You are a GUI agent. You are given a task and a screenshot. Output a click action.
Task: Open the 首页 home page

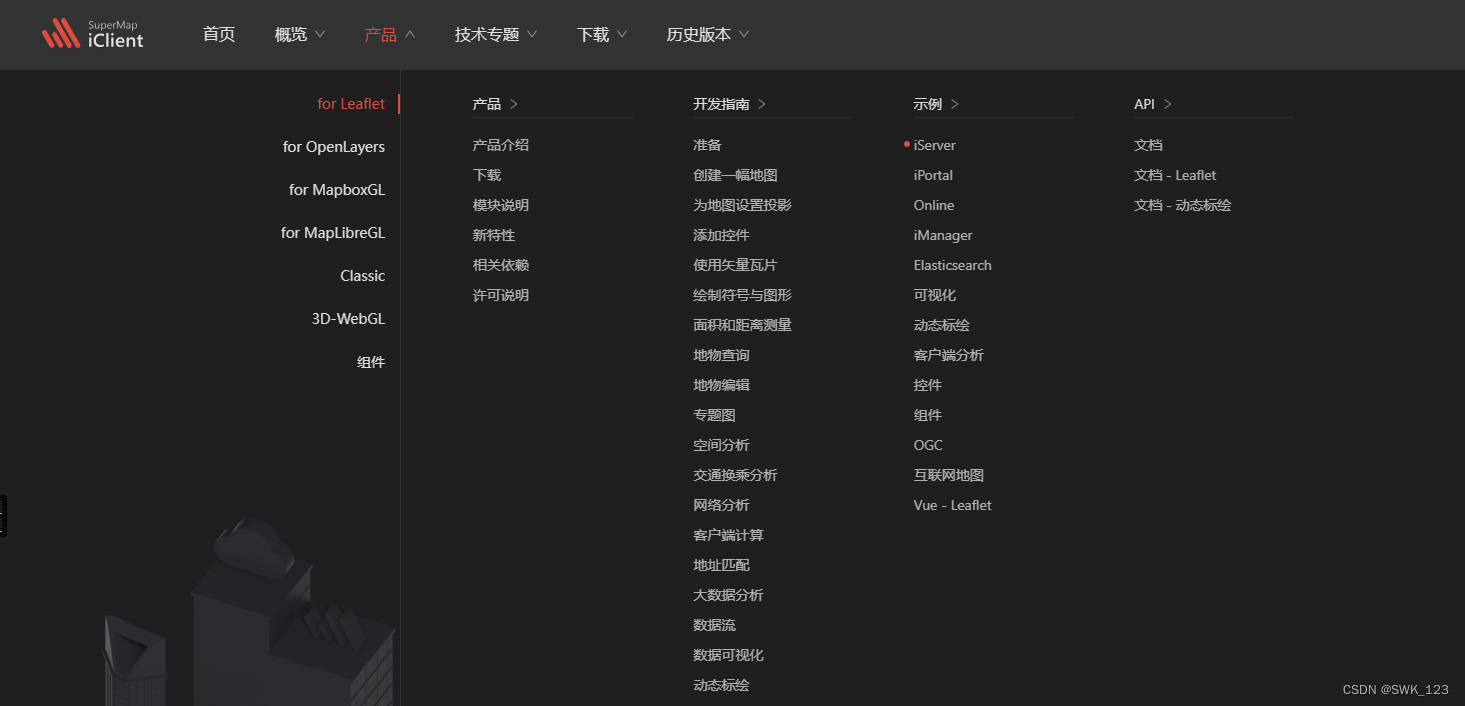tap(219, 34)
